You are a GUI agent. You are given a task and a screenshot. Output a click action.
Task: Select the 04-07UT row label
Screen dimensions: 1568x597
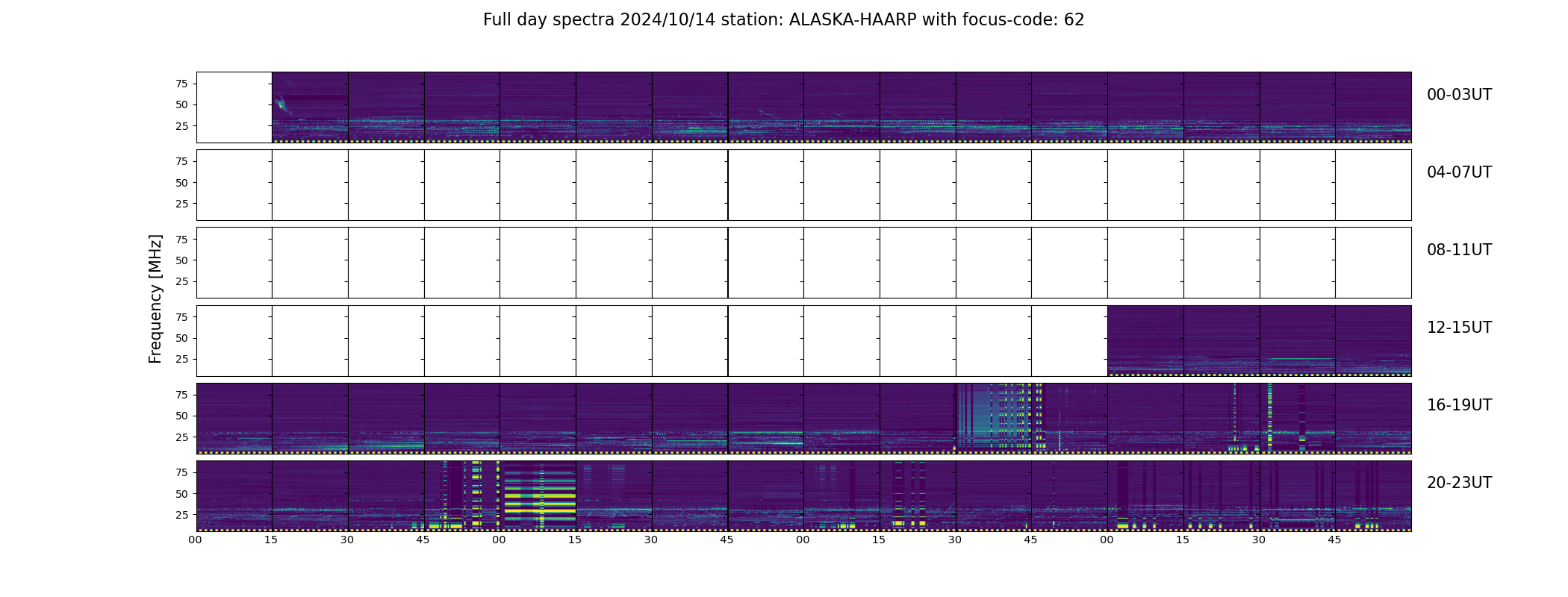click(x=1459, y=172)
